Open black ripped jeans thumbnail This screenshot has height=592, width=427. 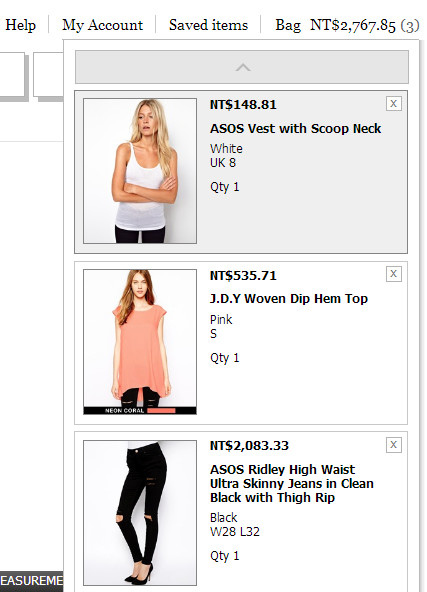pos(140,513)
